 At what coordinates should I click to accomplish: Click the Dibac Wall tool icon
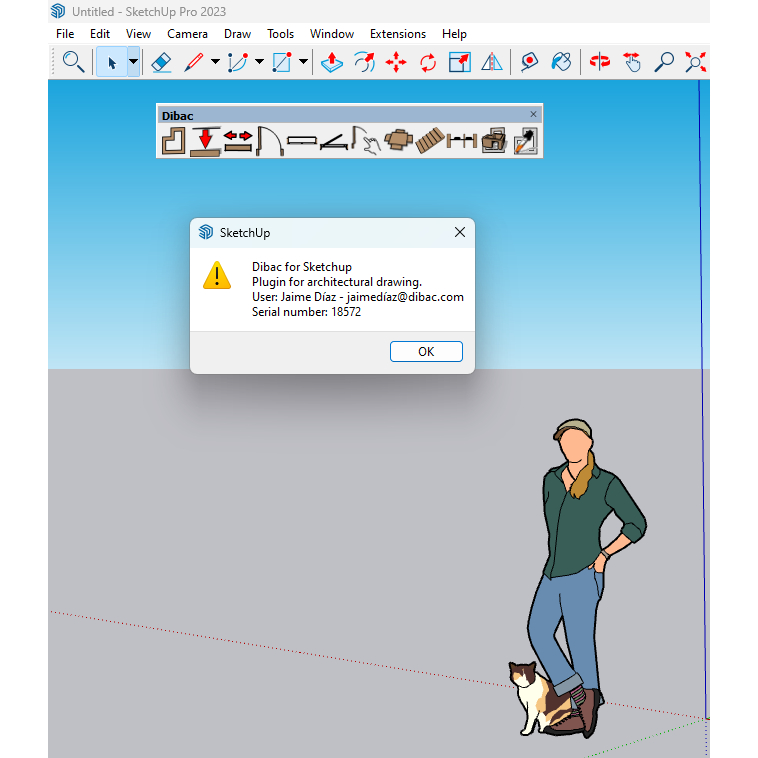(174, 141)
